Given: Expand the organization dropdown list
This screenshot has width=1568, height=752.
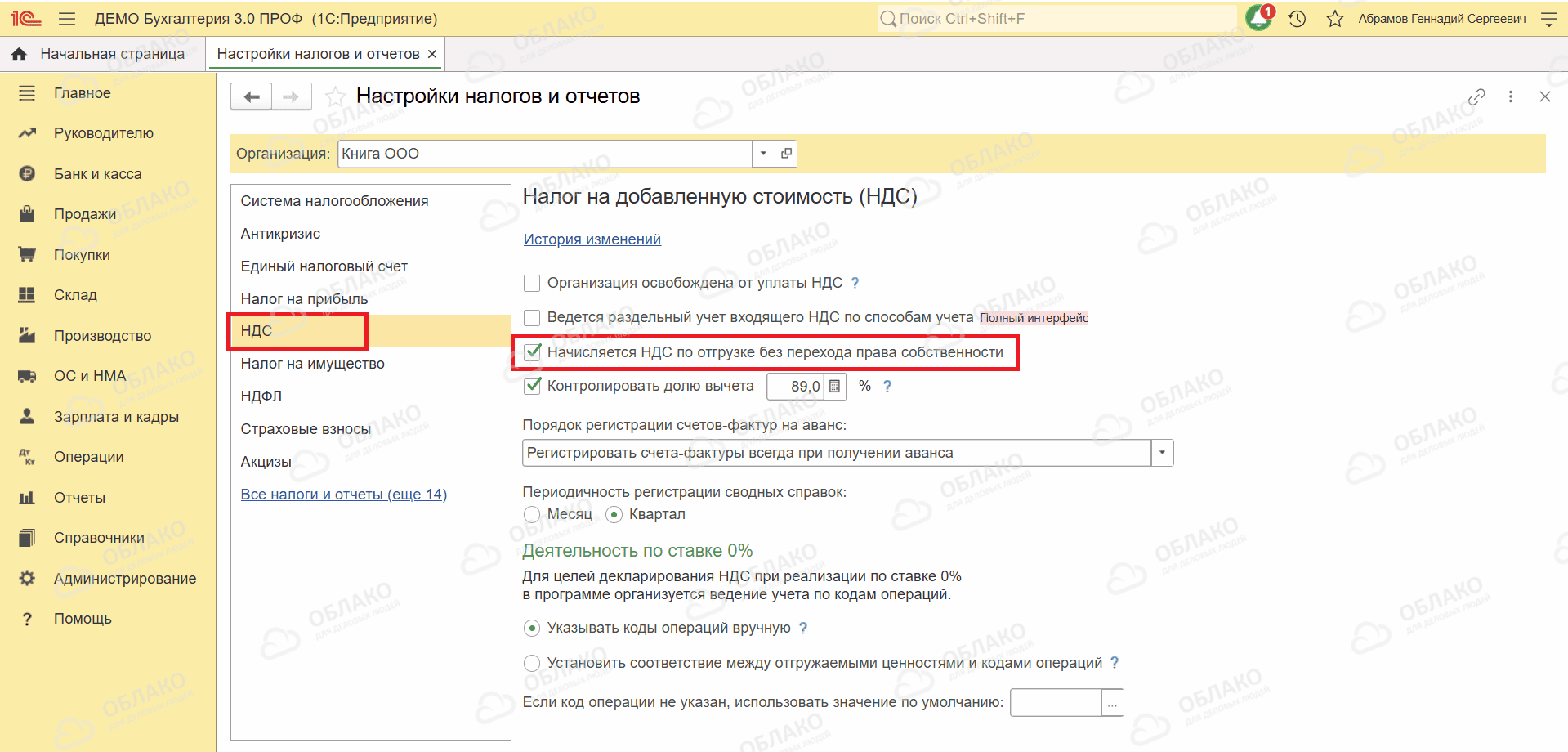Looking at the screenshot, I should point(763,154).
